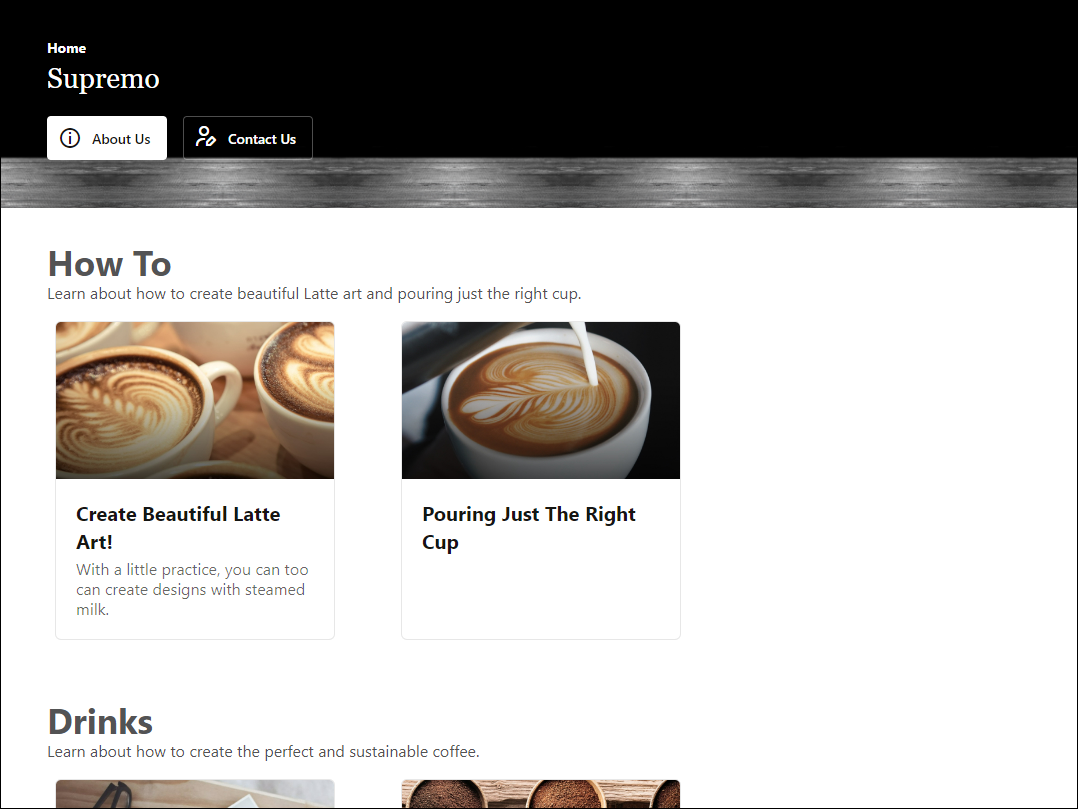Select the 'Create Beautiful Latte Art!' card
The width and height of the screenshot is (1078, 809).
point(195,480)
